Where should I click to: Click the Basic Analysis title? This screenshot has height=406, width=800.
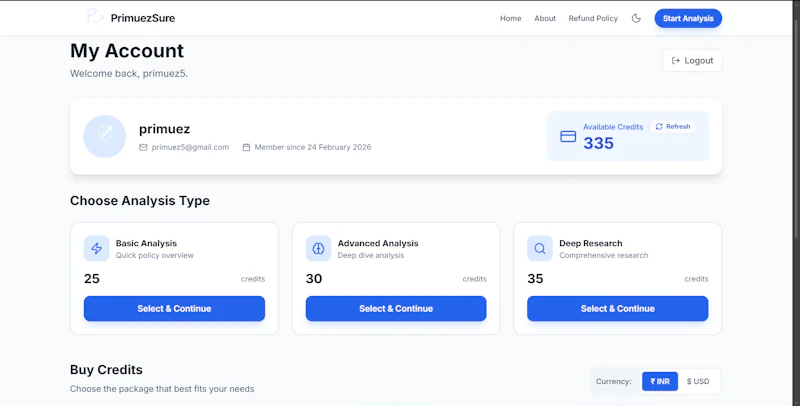pos(146,243)
